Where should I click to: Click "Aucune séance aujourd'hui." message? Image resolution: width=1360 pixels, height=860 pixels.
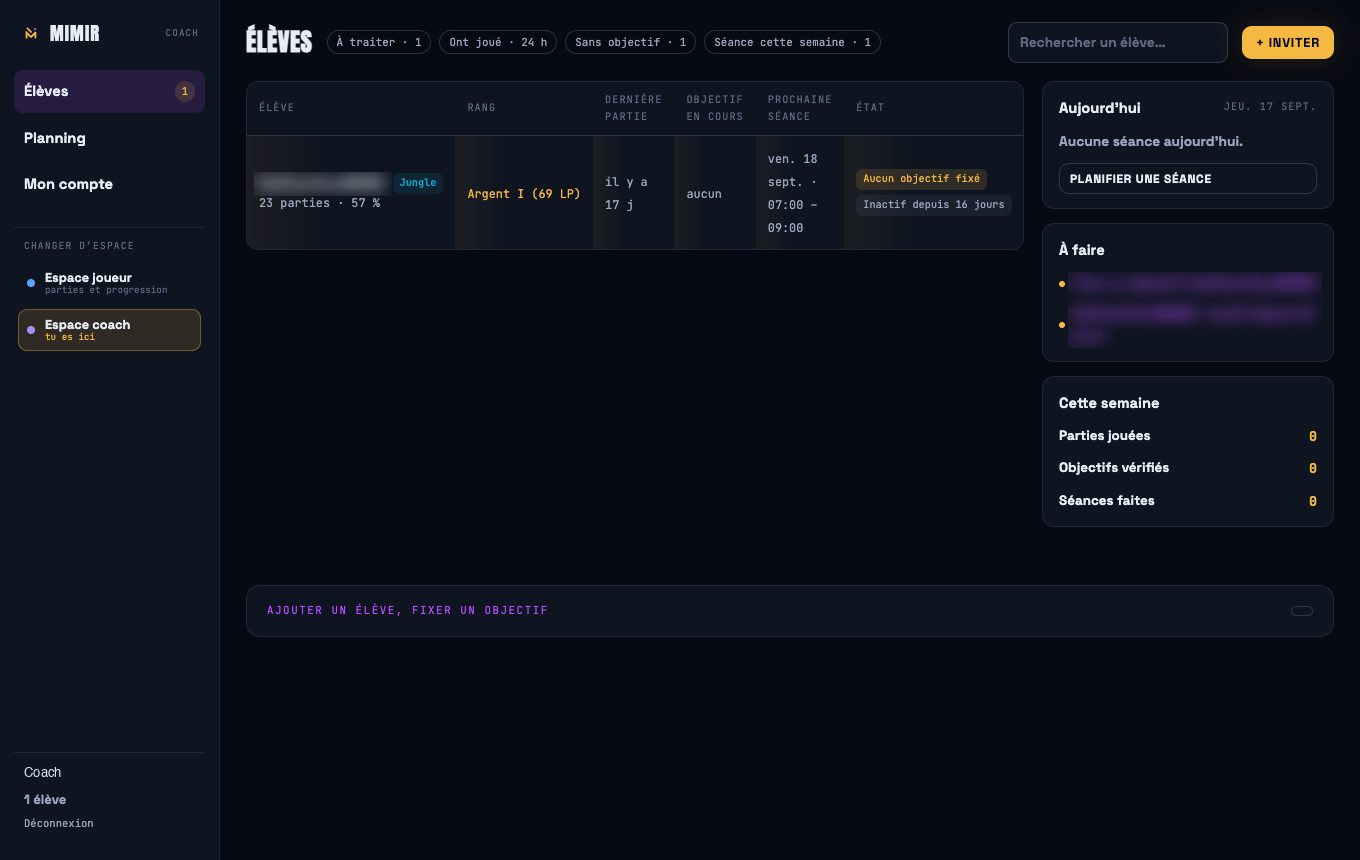pyautogui.click(x=1151, y=142)
